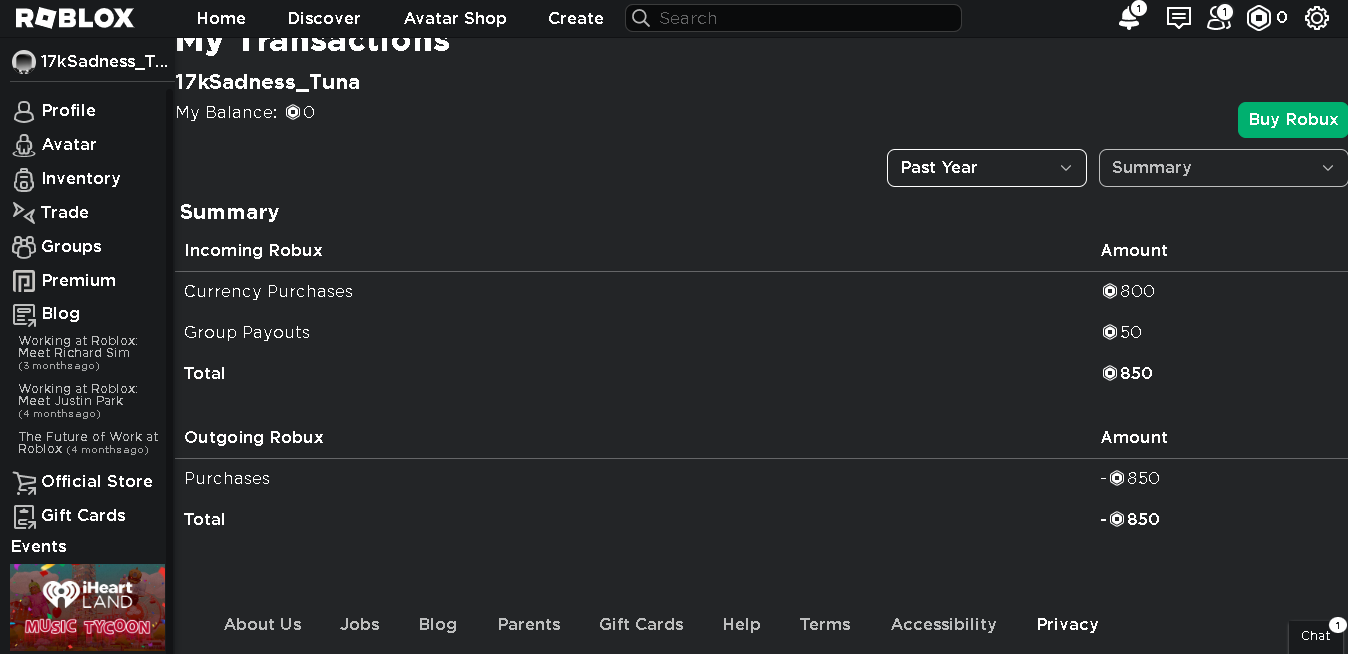Screen dimensions: 1348x654
Task: Open the Summary transaction type dropdown
Action: (x=1223, y=168)
